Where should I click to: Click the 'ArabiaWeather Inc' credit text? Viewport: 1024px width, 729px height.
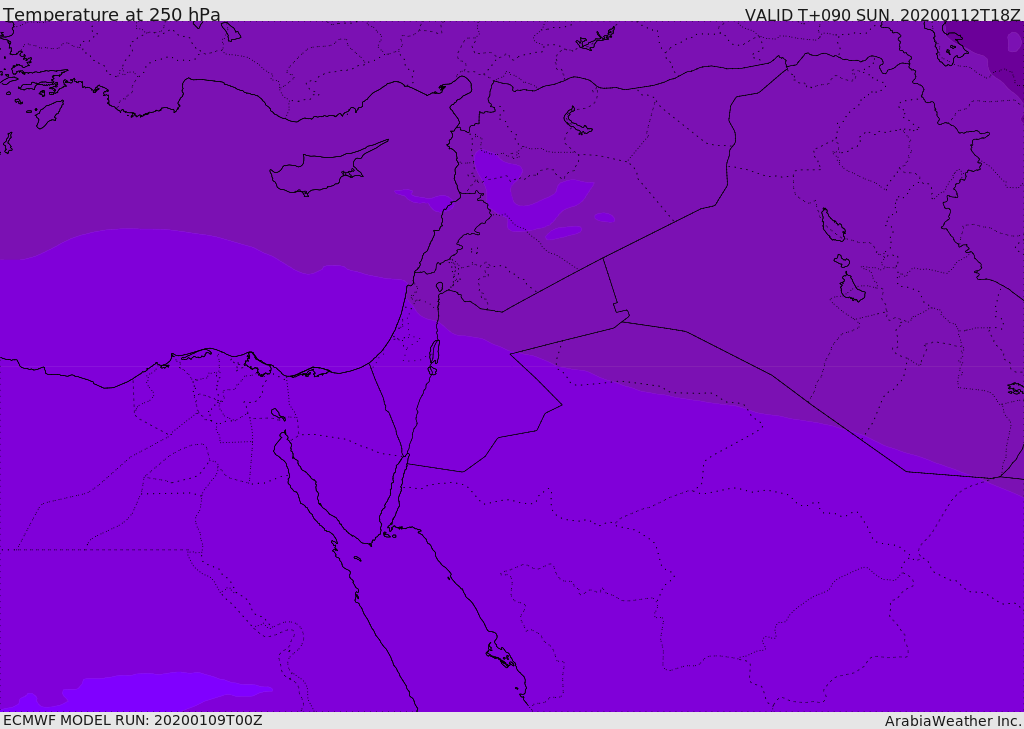[x=952, y=721]
